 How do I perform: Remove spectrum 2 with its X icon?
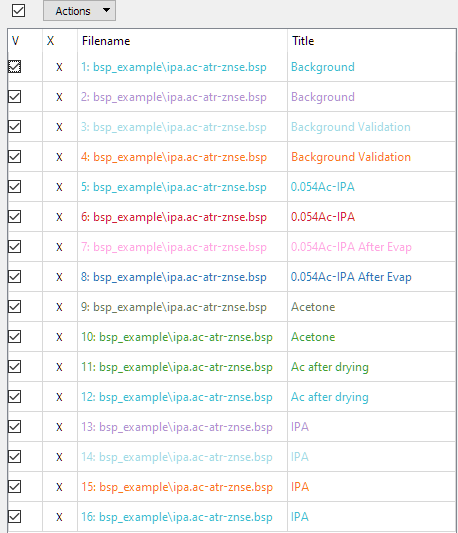click(x=59, y=97)
